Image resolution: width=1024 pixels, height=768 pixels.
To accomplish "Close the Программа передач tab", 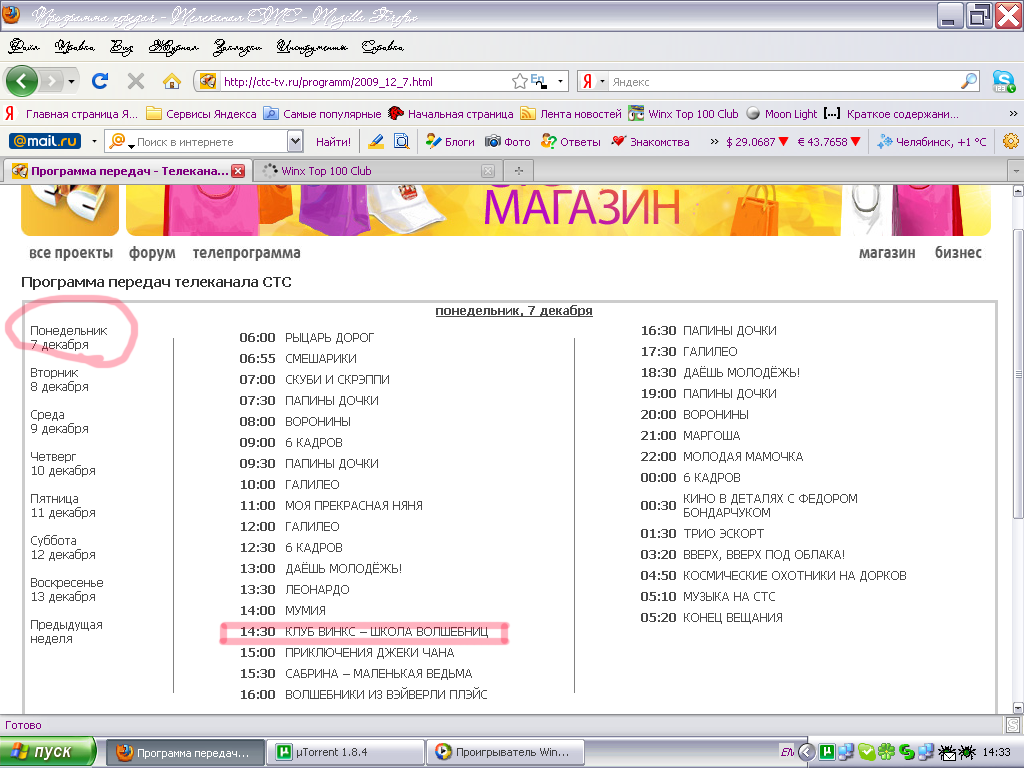I will (x=238, y=171).
